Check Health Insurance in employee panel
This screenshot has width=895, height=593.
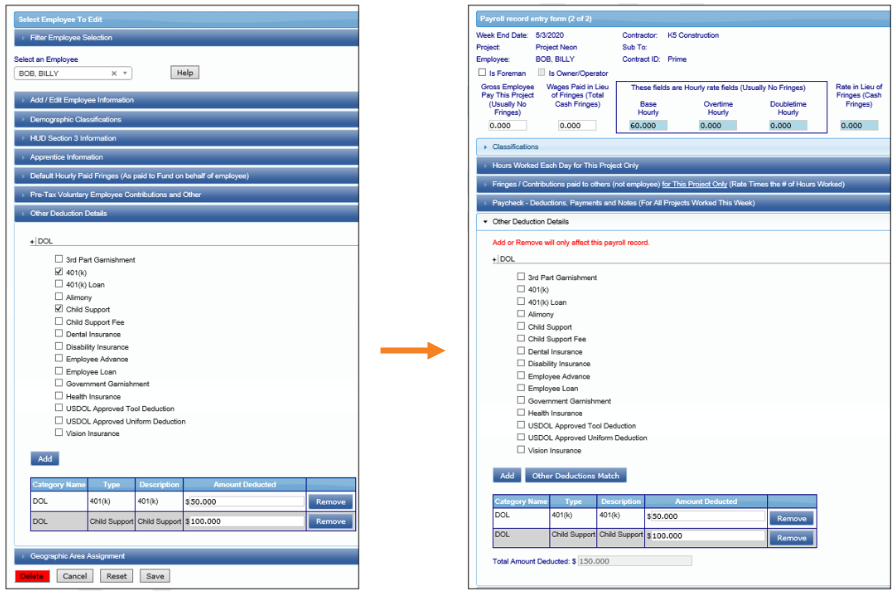click(59, 396)
